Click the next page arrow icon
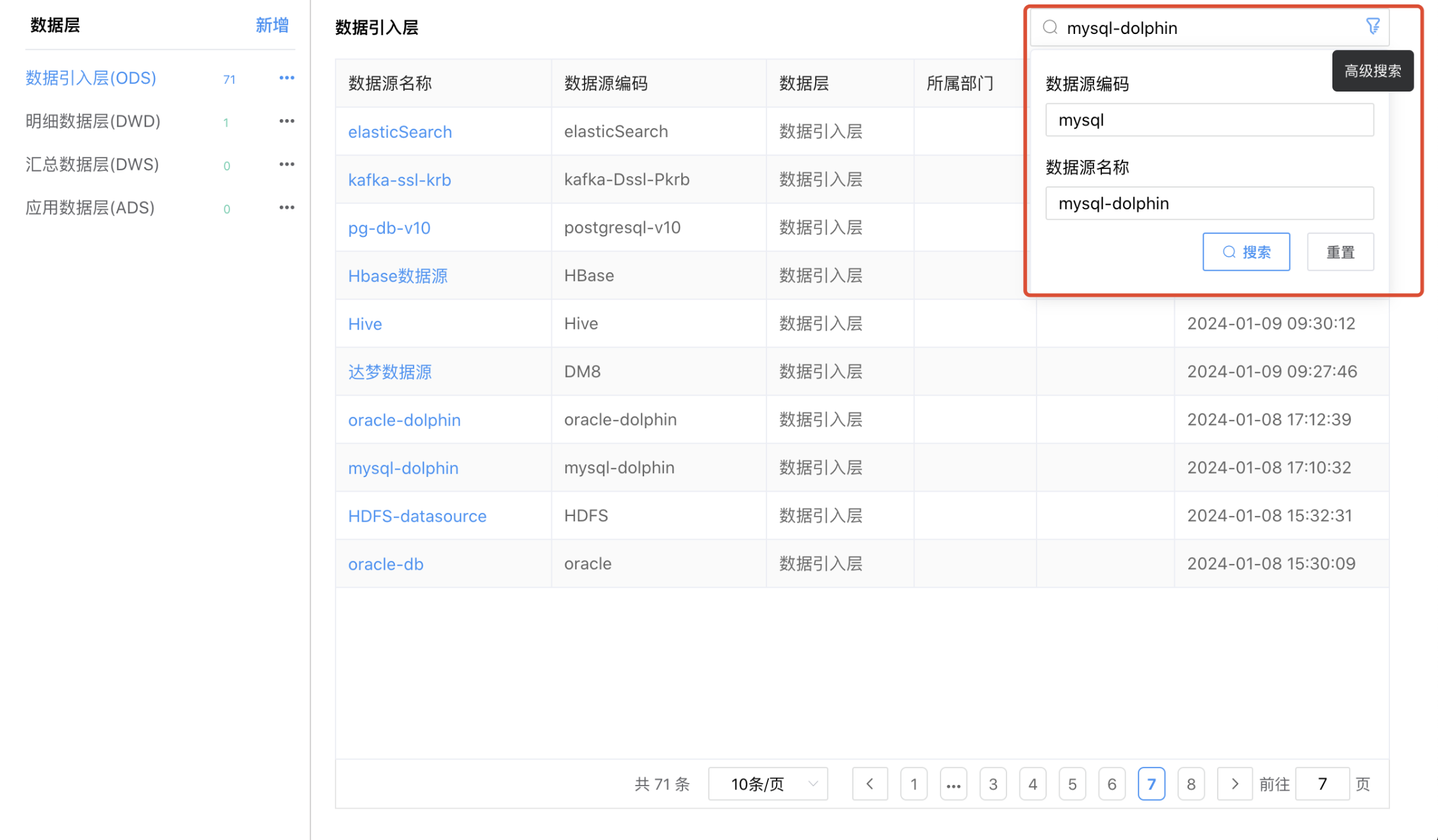 (1234, 784)
